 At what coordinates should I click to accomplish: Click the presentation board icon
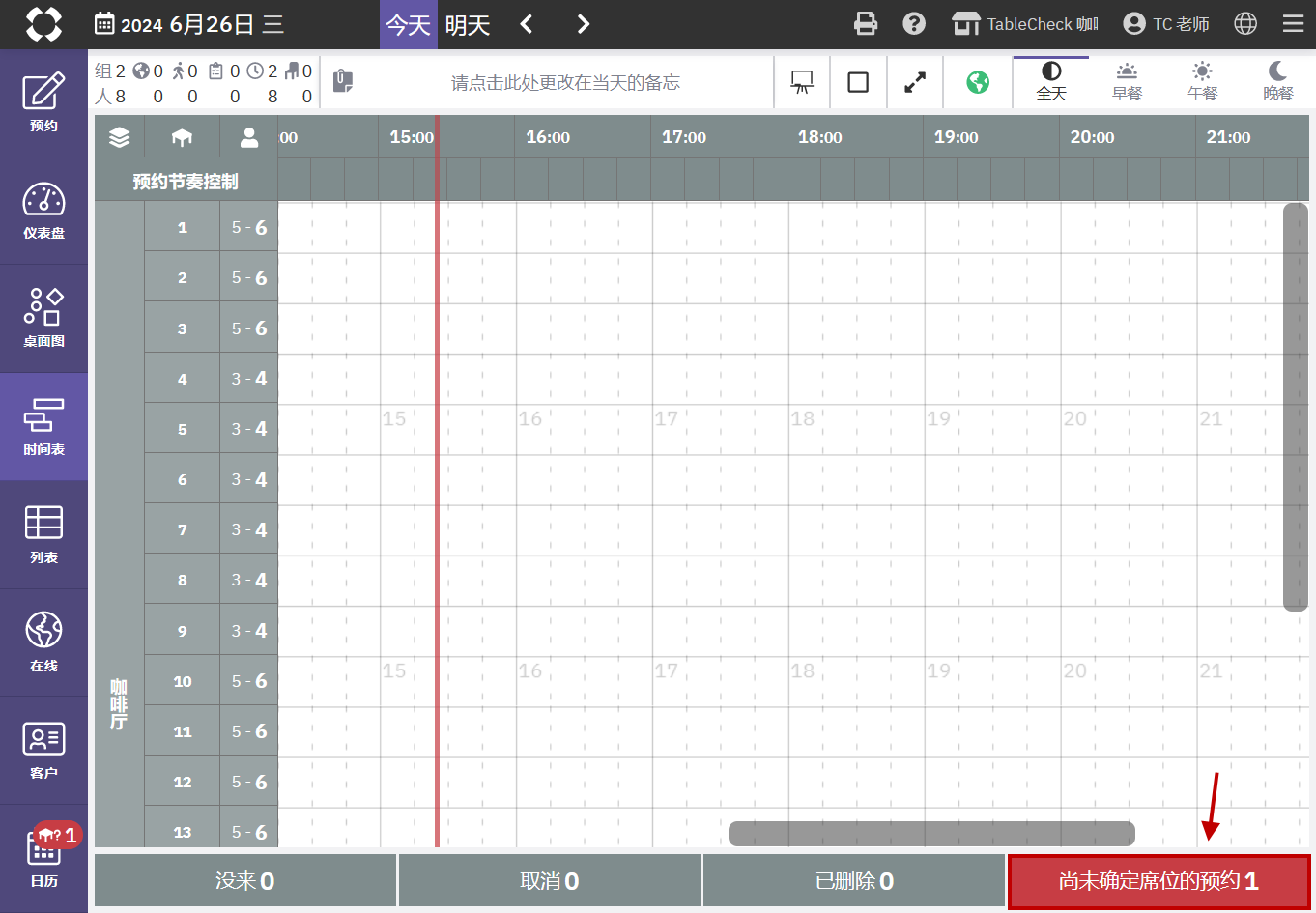click(x=802, y=82)
